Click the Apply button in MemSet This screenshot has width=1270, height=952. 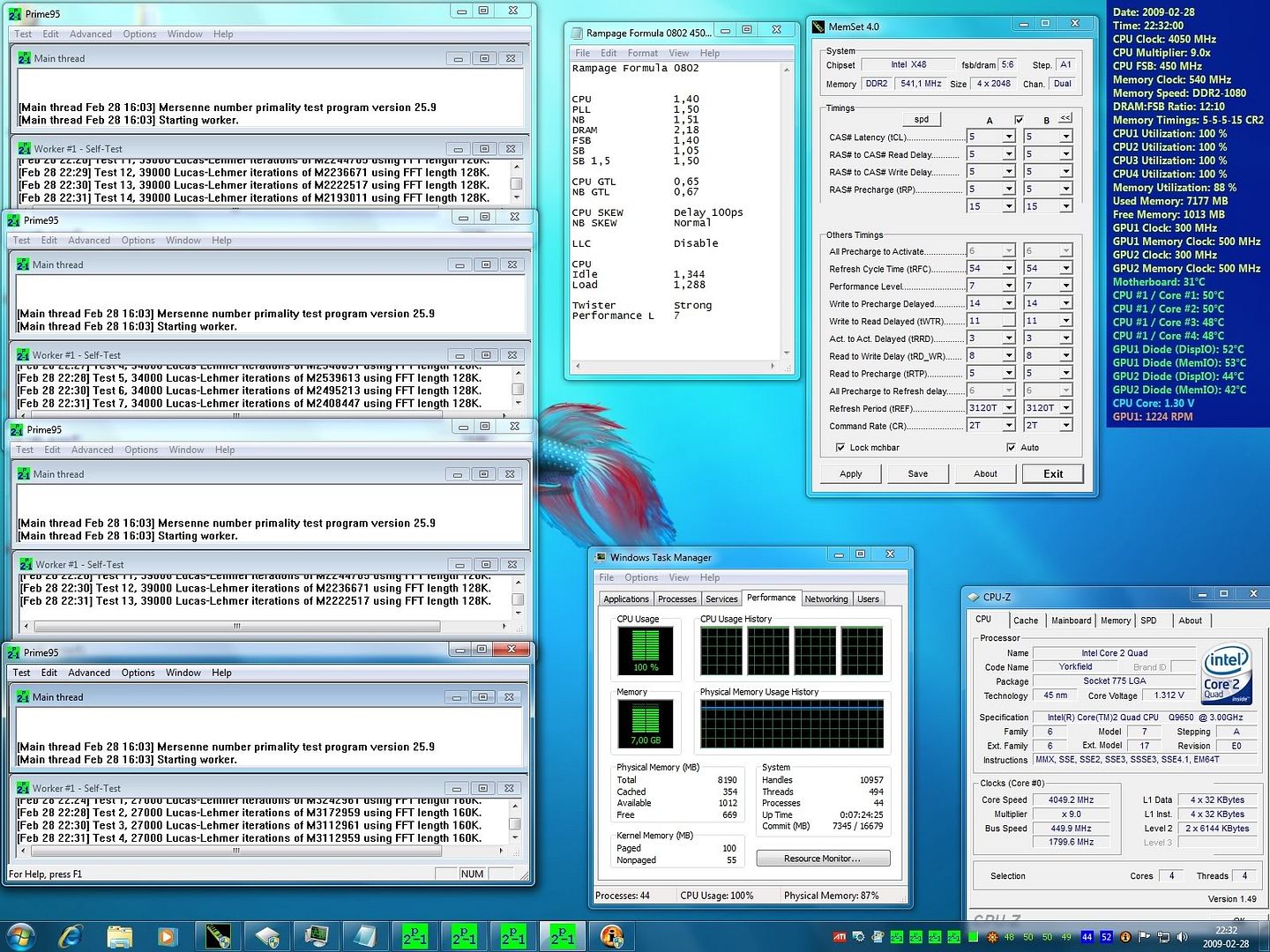click(x=851, y=474)
